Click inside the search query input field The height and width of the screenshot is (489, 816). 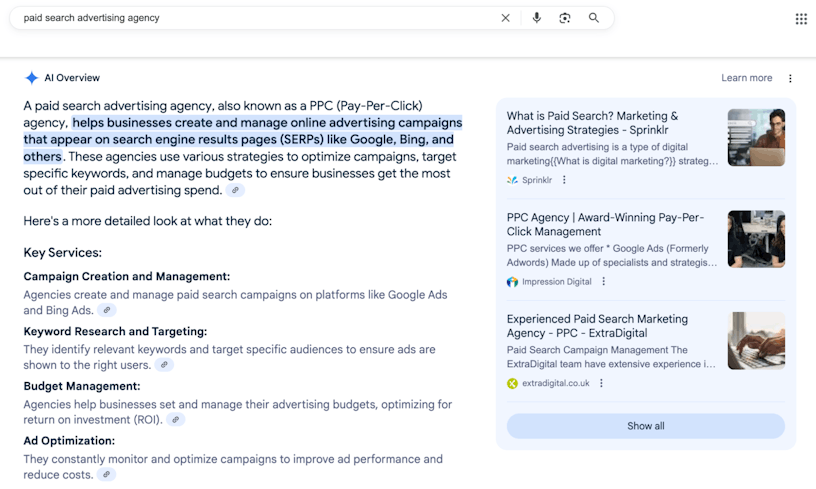[250, 18]
